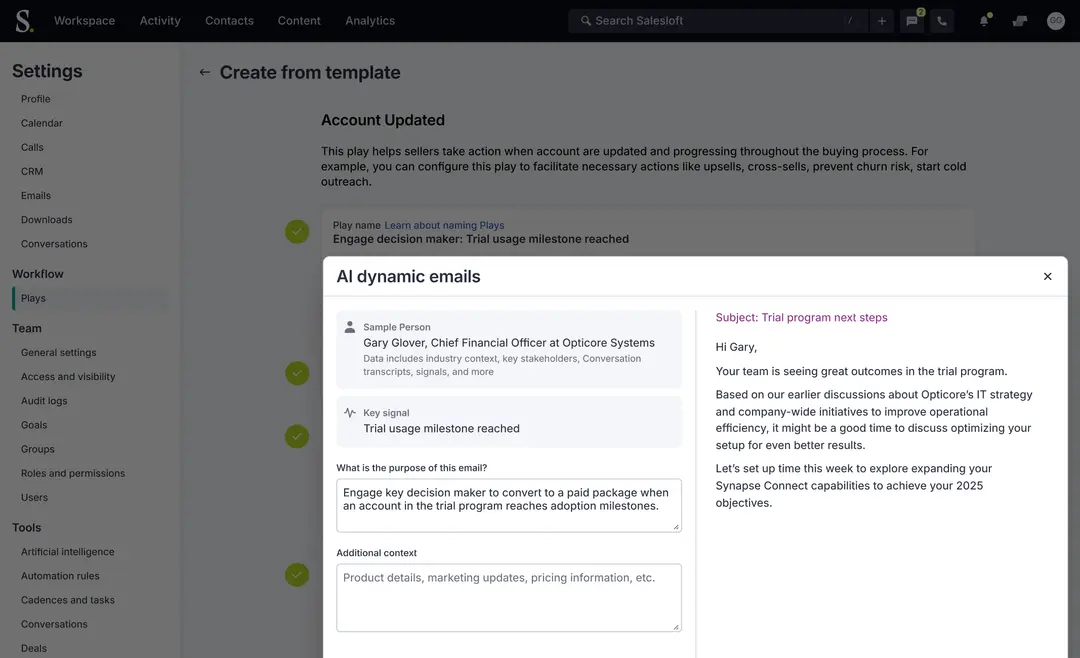Viewport: 1080px width, 658px height.
Task: Click the Account Updated heading
Action: (383, 120)
